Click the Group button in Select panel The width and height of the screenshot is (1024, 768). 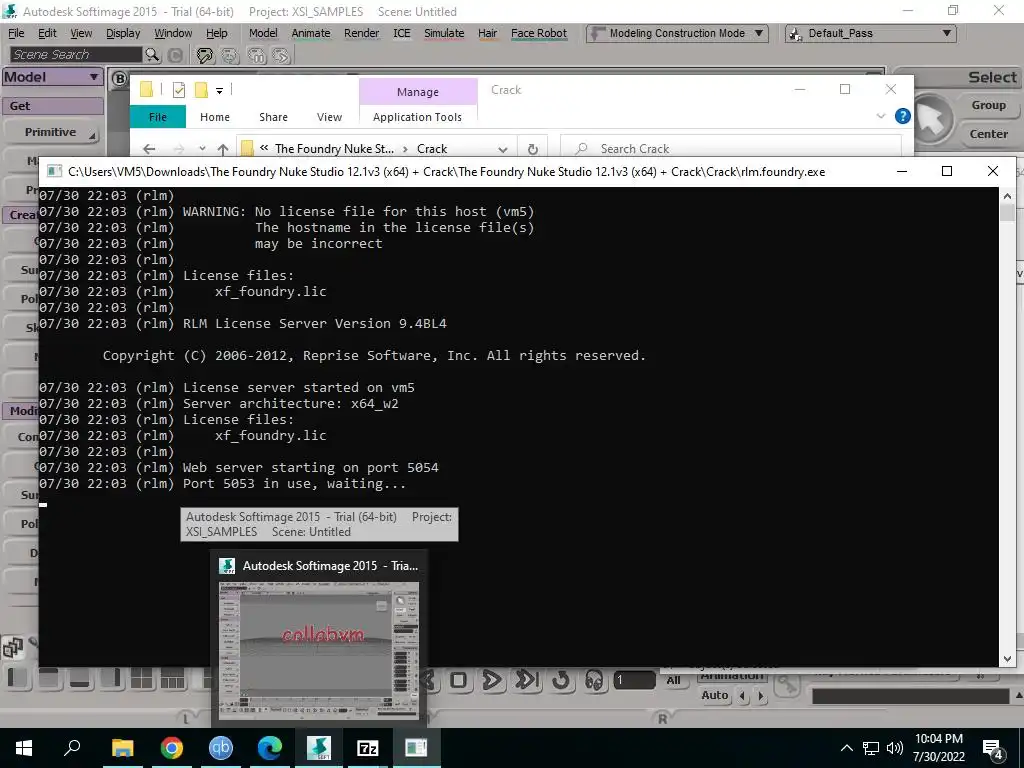click(988, 105)
